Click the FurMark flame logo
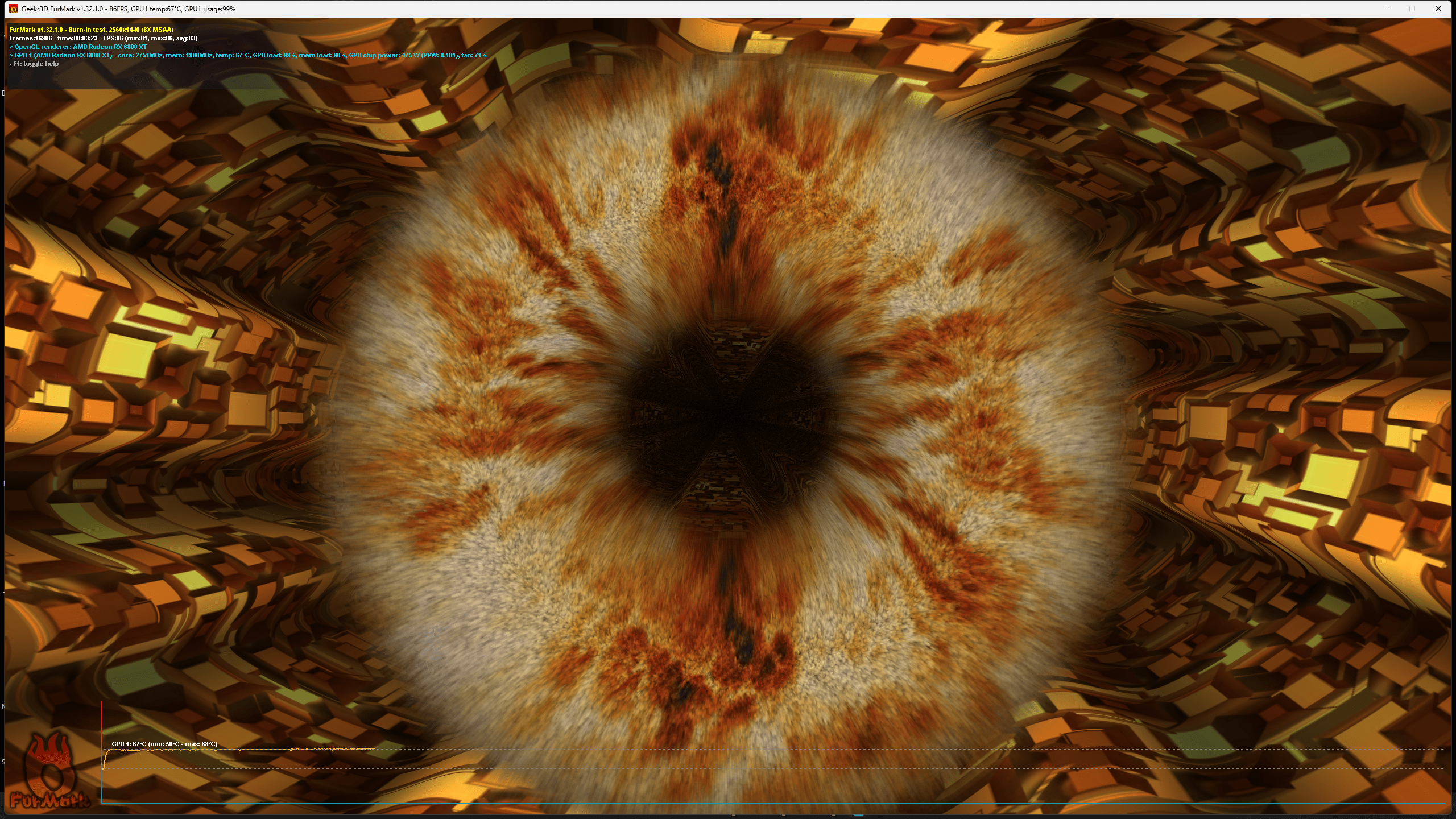 coord(51,771)
